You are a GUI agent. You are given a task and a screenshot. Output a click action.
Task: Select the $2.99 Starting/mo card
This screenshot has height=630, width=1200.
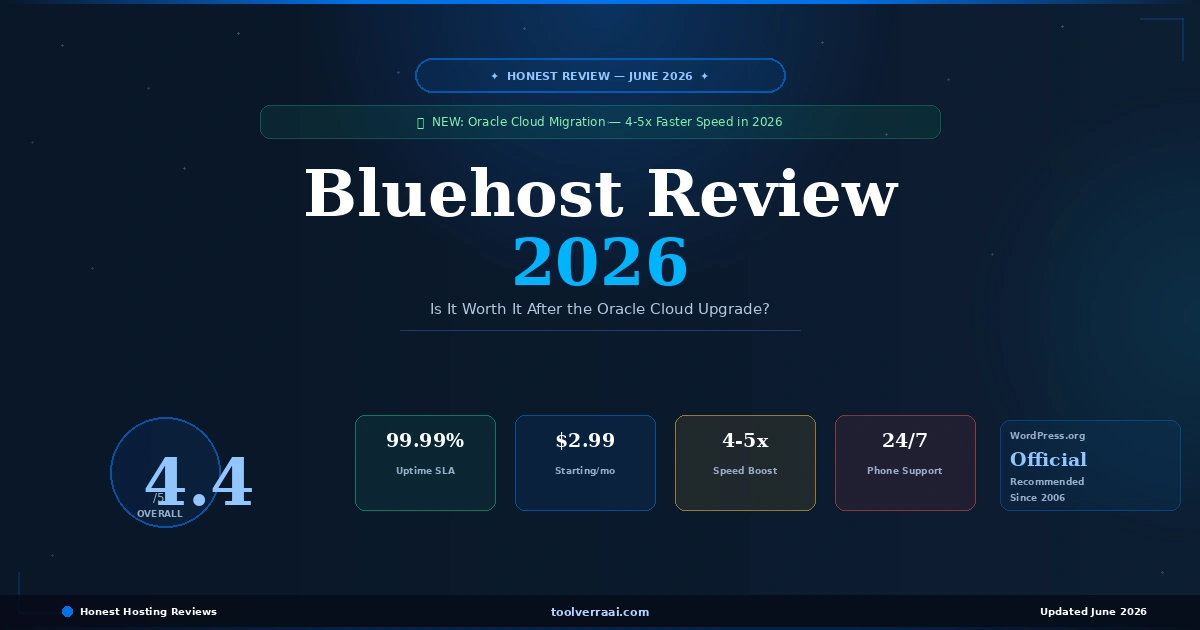[x=585, y=463]
